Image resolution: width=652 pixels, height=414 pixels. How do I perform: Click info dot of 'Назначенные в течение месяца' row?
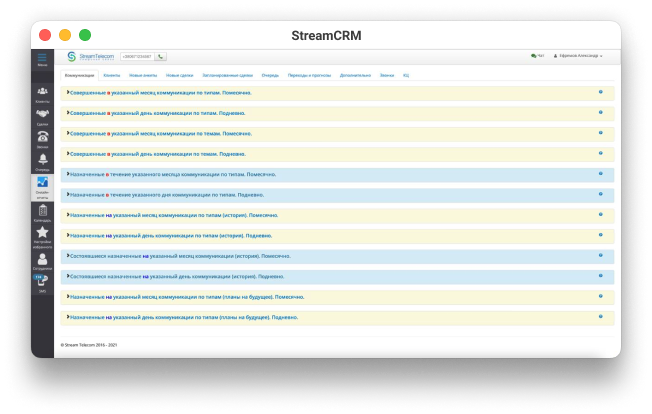coord(600,173)
